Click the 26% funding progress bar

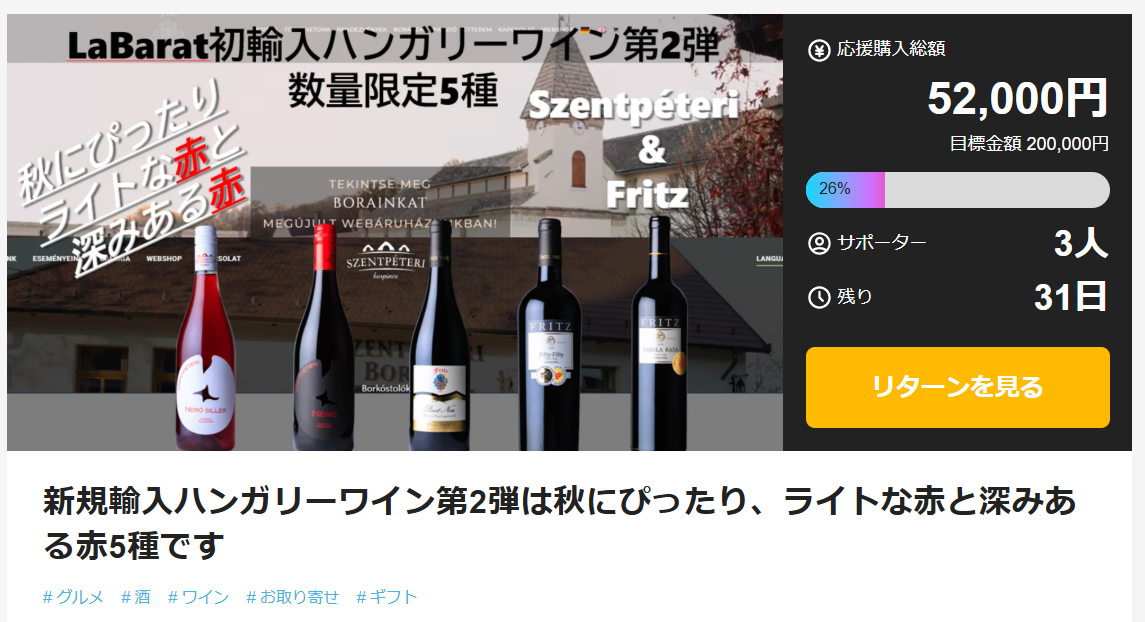(957, 190)
